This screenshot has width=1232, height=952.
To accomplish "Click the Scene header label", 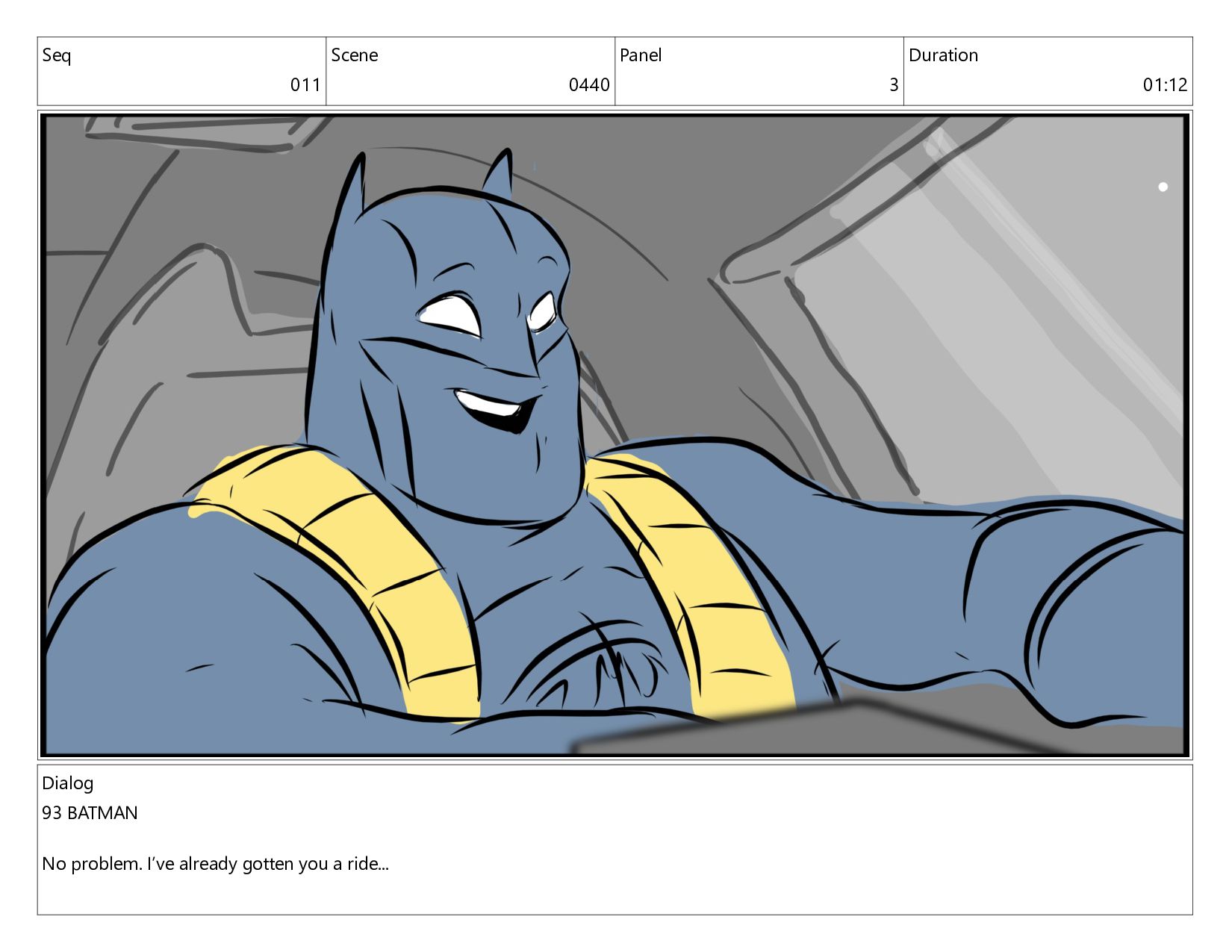I will click(x=355, y=55).
